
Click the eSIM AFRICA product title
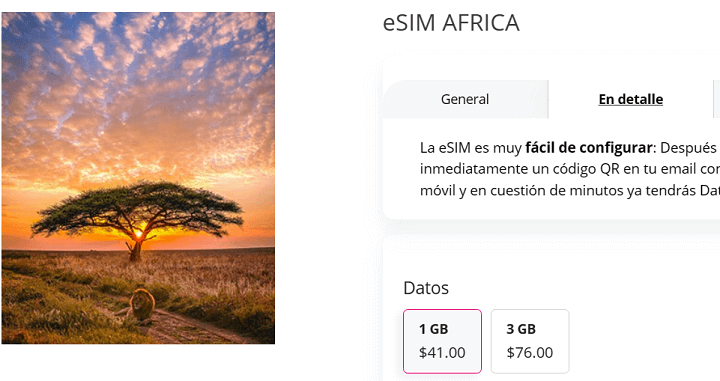[451, 22]
